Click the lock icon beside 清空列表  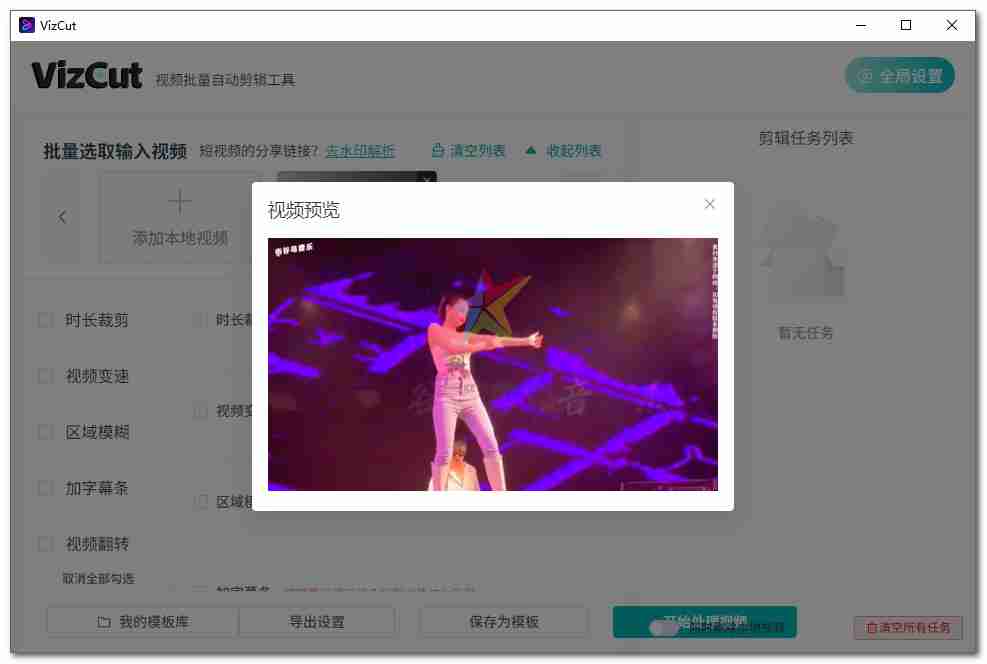click(x=437, y=151)
